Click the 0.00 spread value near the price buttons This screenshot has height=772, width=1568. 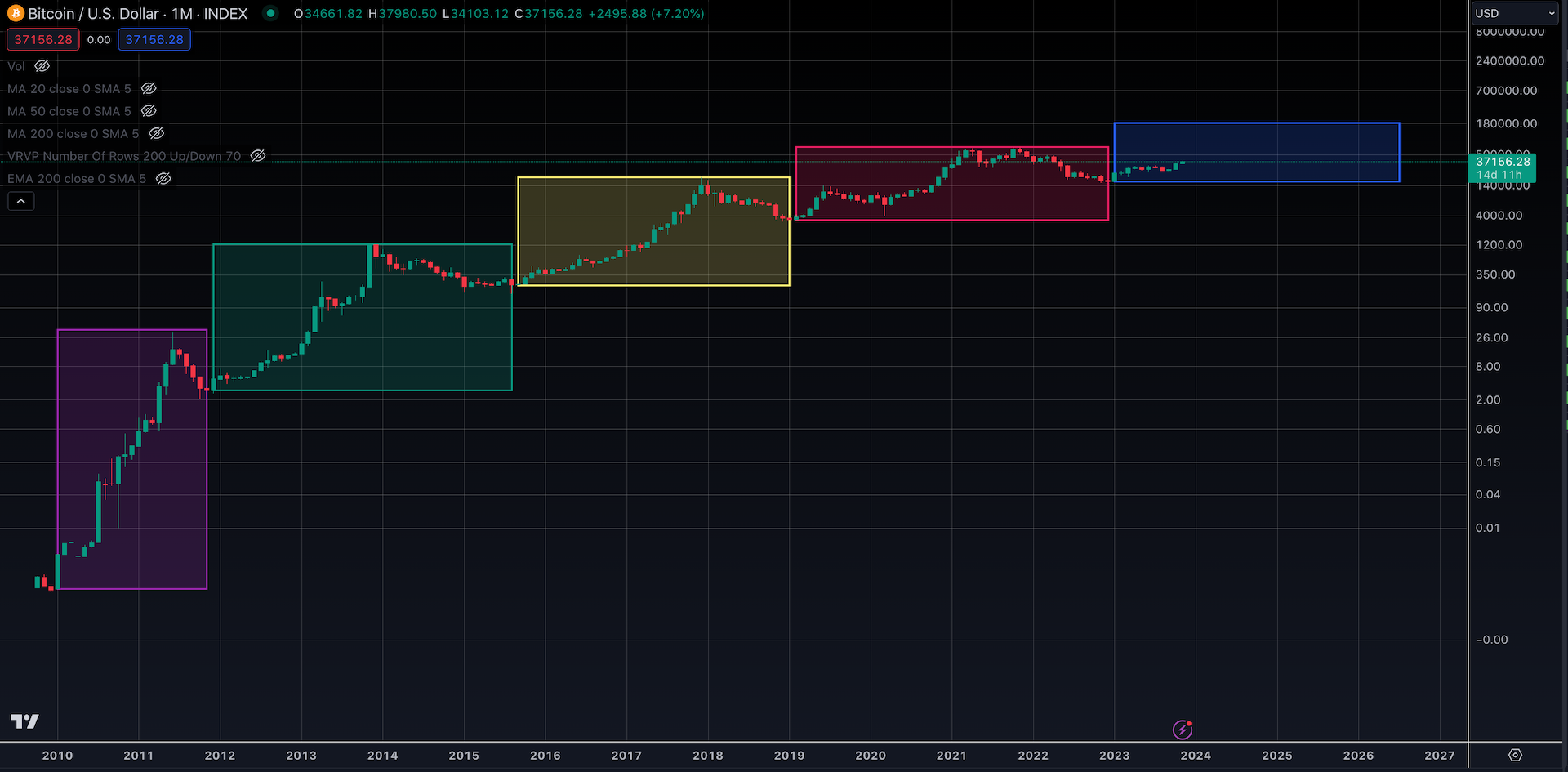pos(99,39)
